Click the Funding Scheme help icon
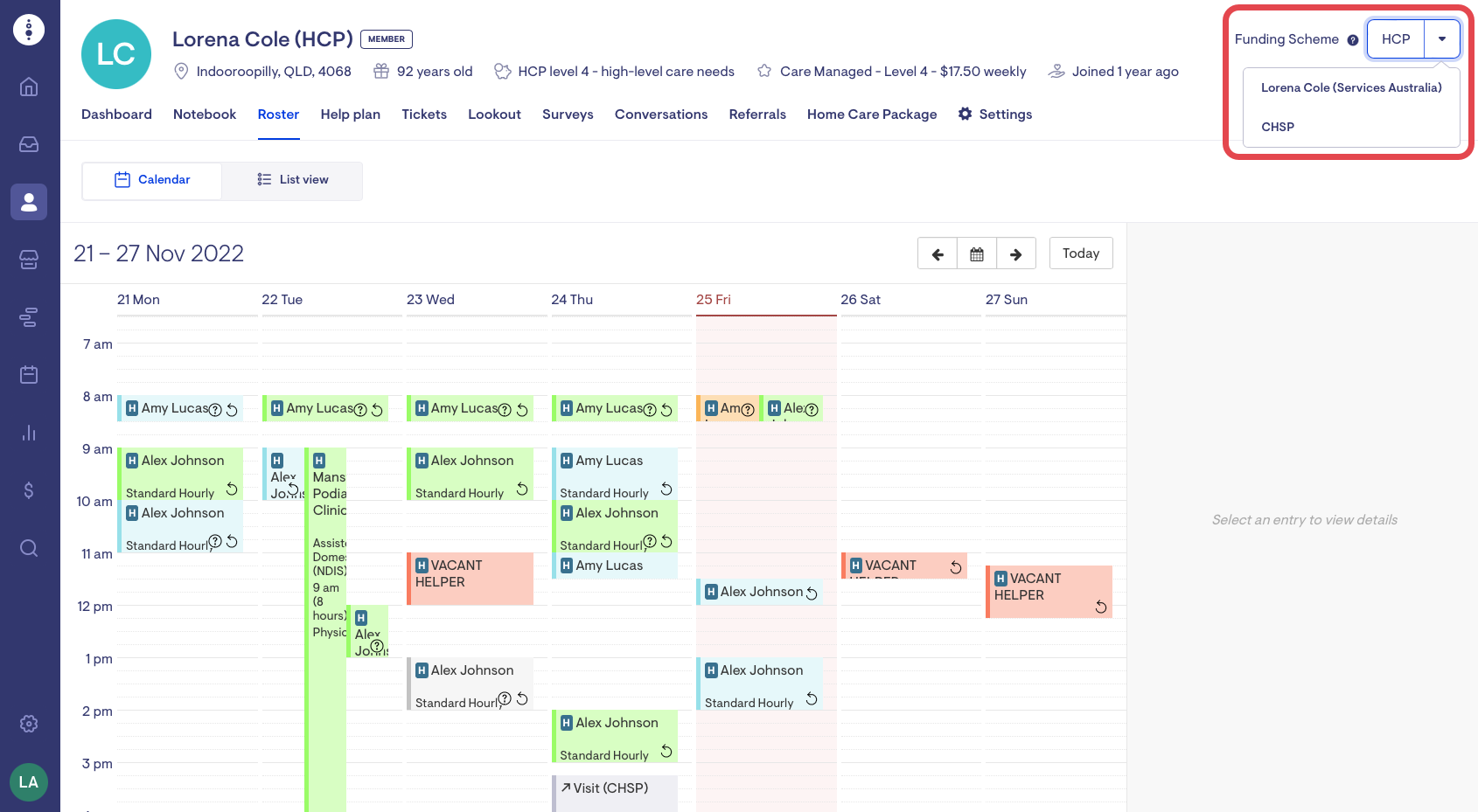 pyautogui.click(x=1353, y=40)
